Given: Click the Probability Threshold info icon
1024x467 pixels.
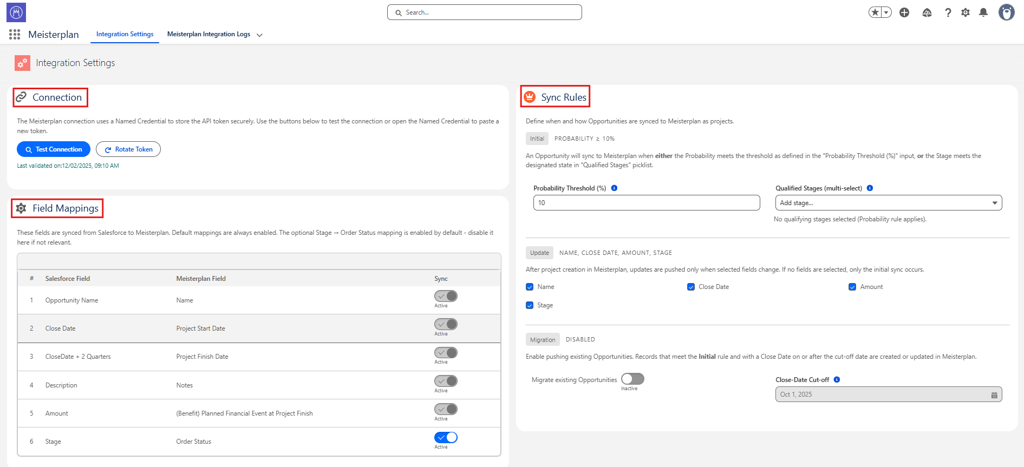Looking at the screenshot, I should pyautogui.click(x=615, y=188).
